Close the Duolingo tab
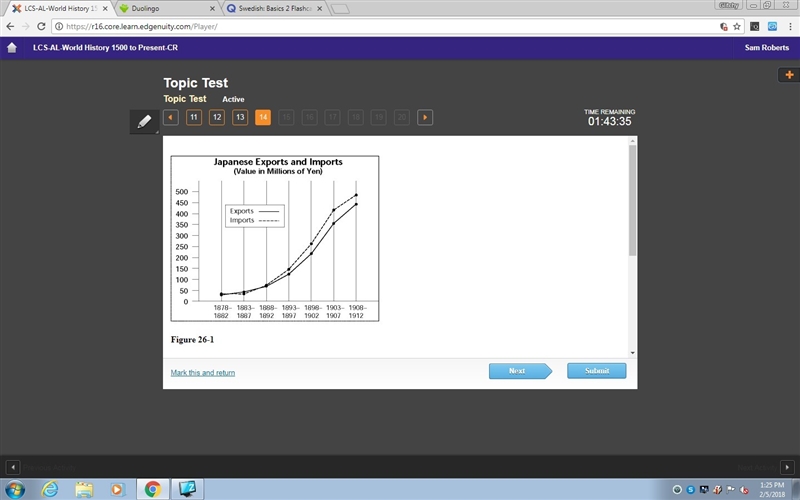800x500 pixels. pyautogui.click(x=213, y=9)
